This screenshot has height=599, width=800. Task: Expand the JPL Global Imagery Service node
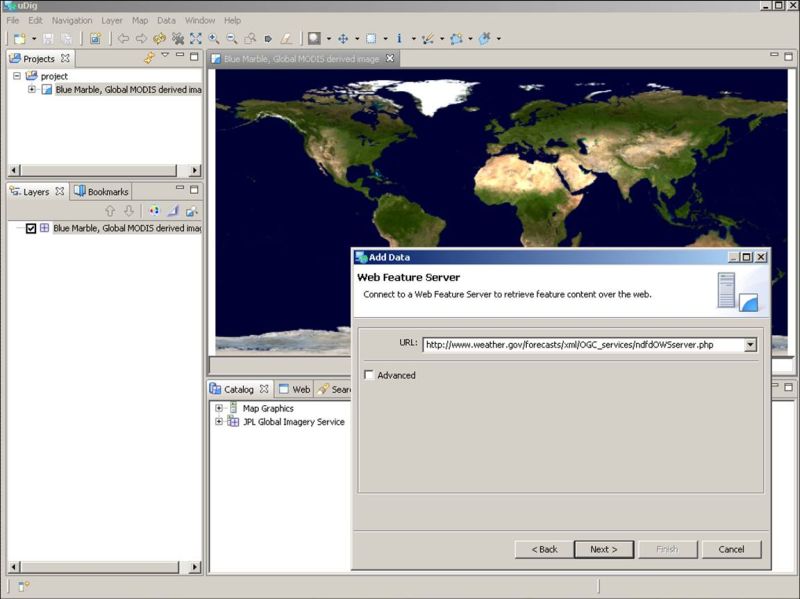point(219,421)
